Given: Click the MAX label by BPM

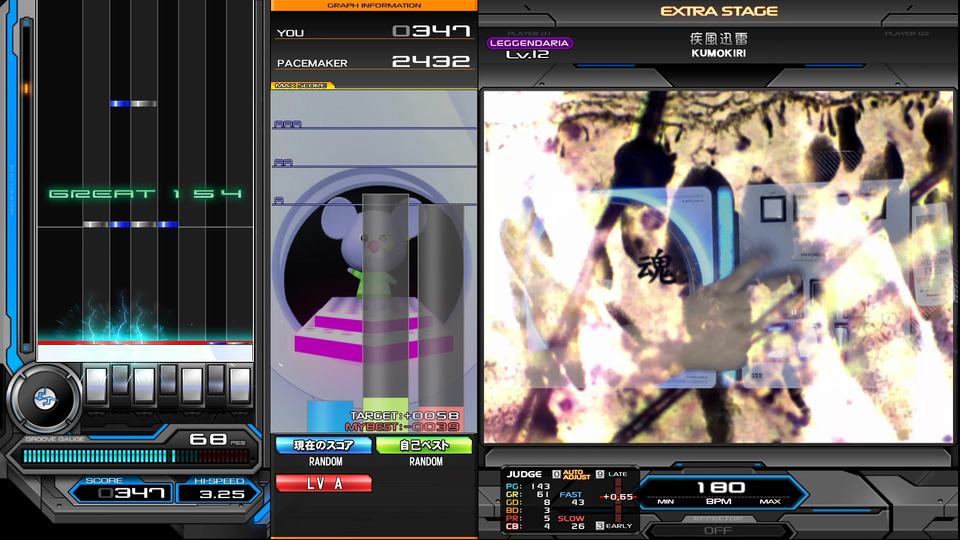Looking at the screenshot, I should coord(770,501).
